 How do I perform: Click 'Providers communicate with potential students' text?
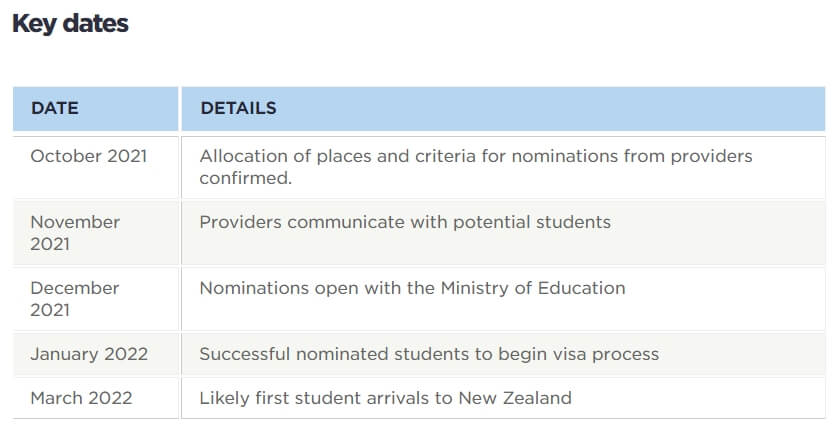(x=405, y=222)
